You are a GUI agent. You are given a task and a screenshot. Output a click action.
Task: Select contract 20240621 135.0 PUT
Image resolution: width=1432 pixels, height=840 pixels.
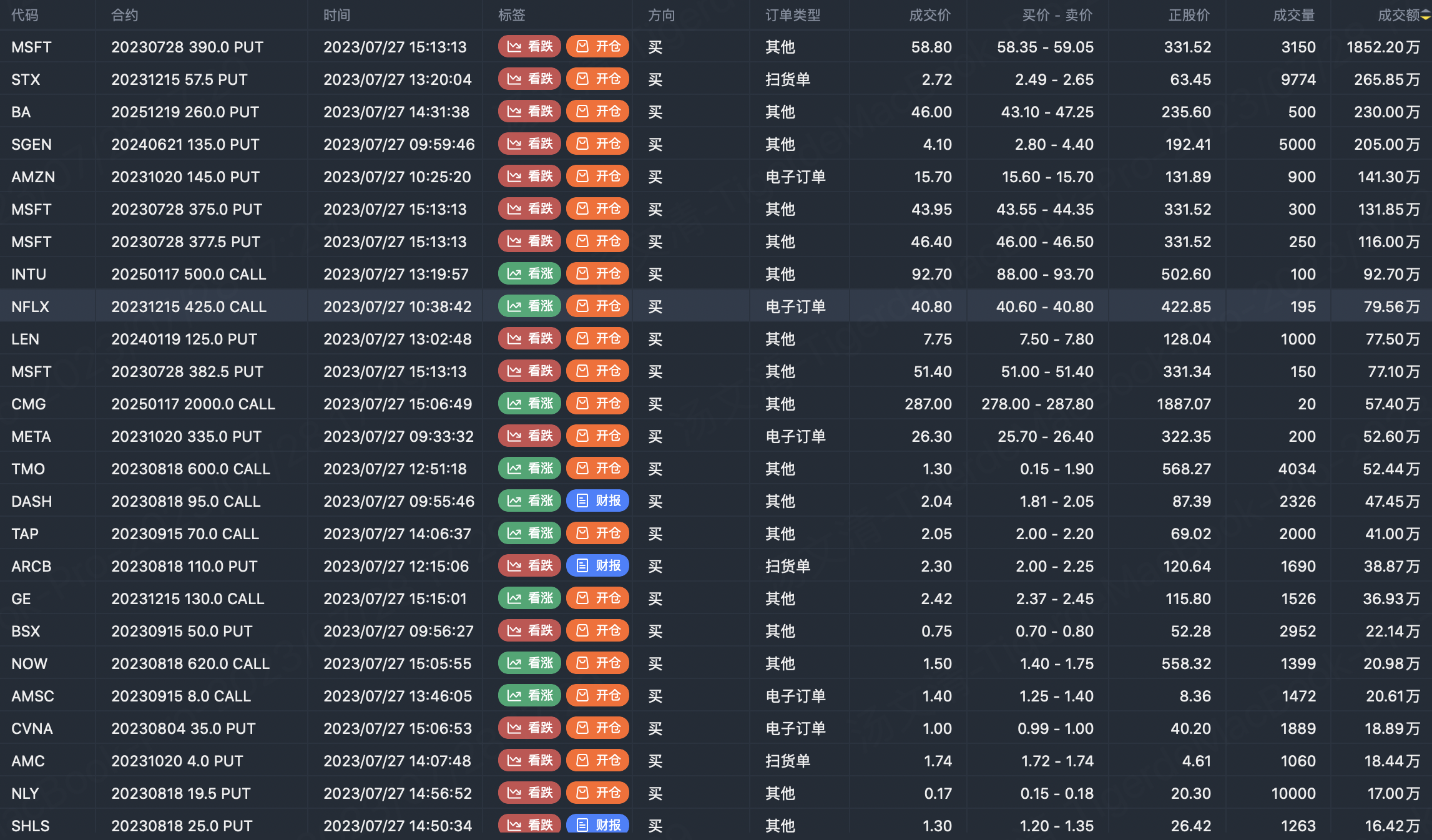(185, 144)
